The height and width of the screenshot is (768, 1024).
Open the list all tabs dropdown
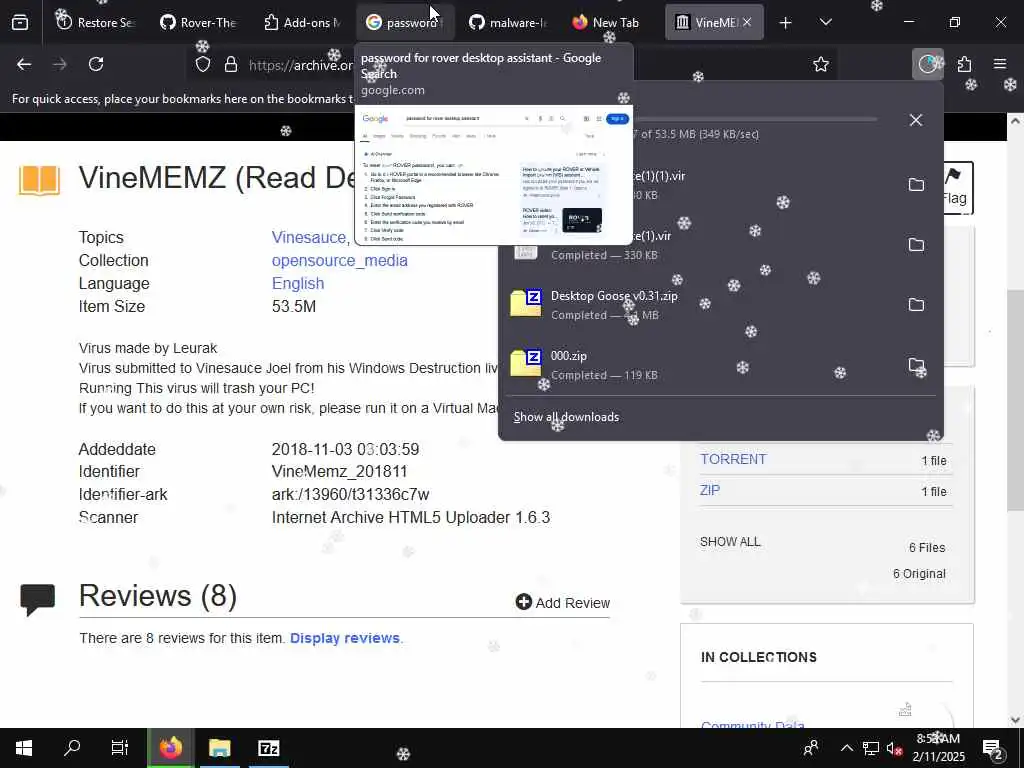tap(825, 22)
